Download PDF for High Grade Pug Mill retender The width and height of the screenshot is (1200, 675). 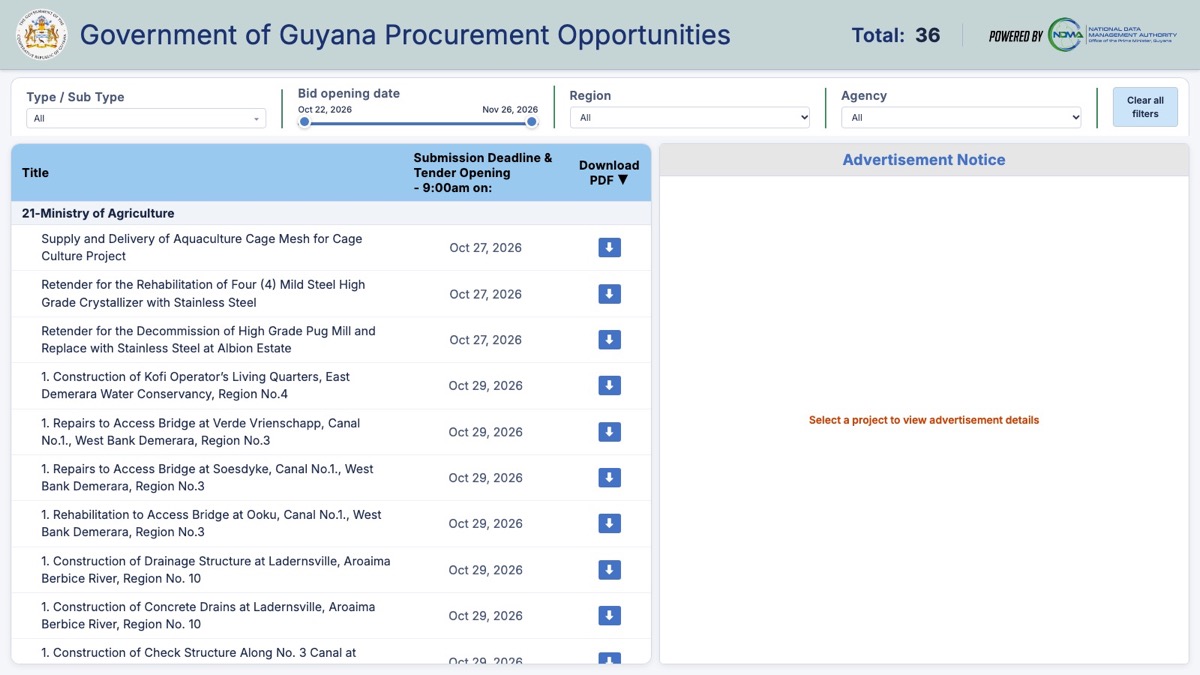[609, 340]
